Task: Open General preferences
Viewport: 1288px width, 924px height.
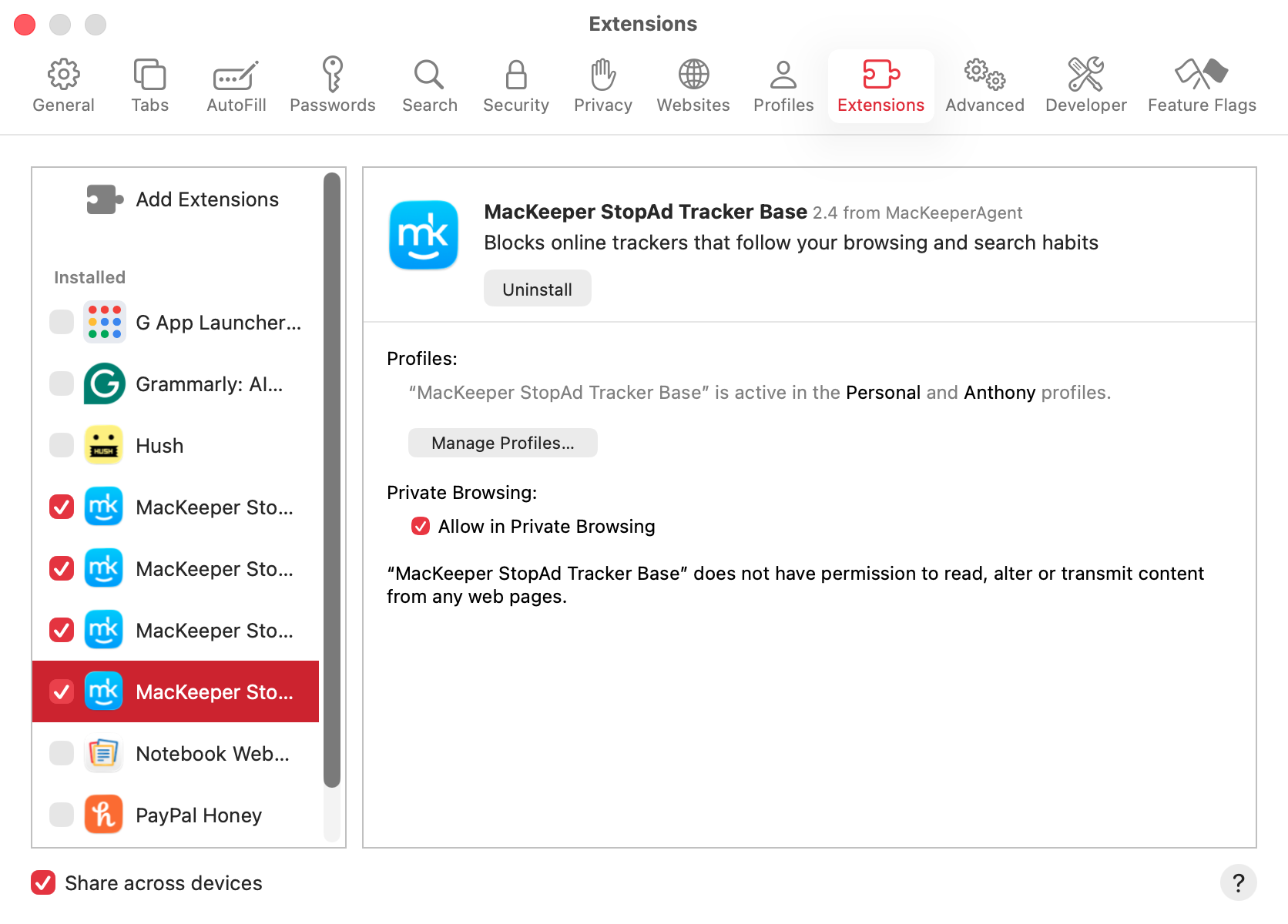Action: coord(63,85)
